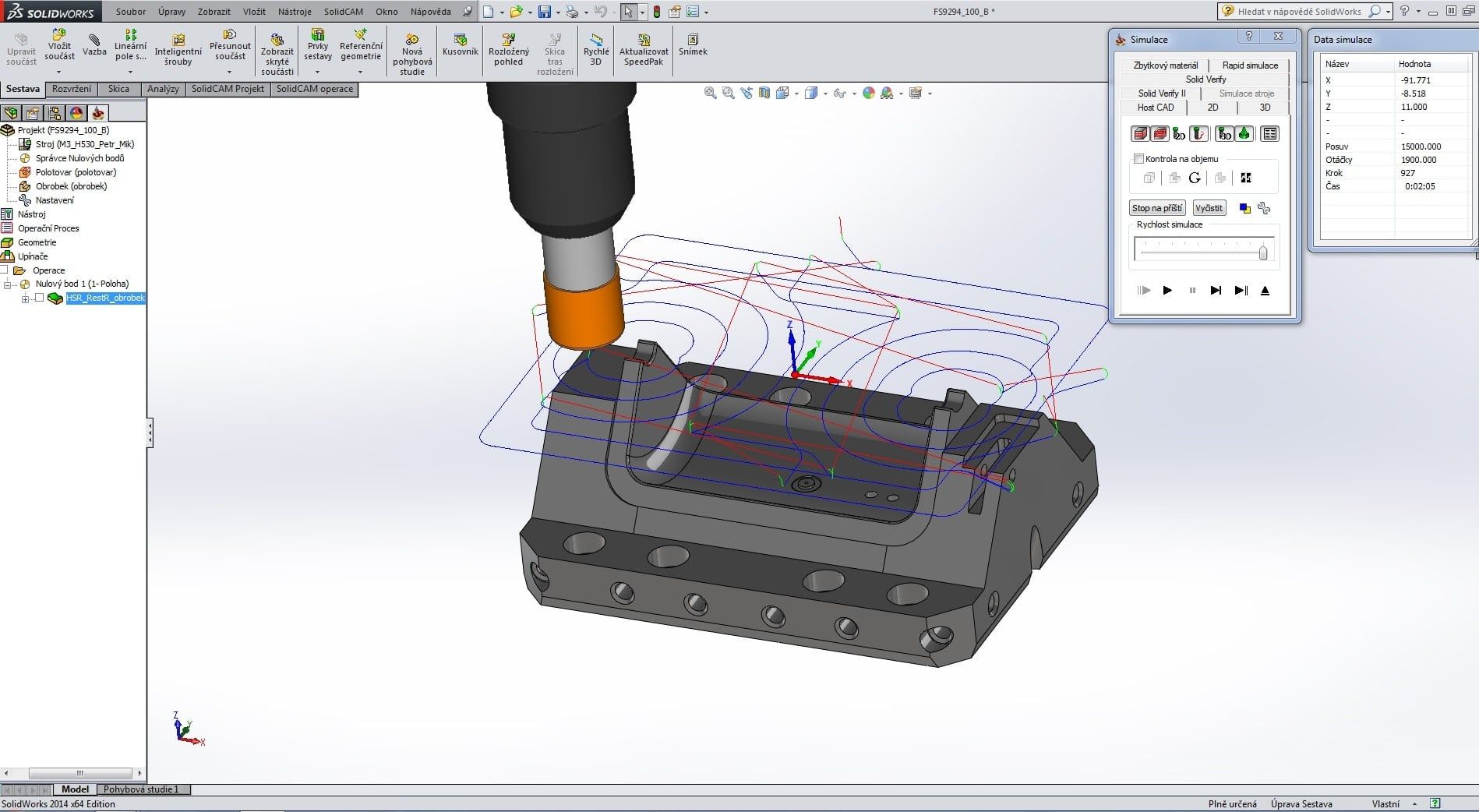Viewport: 1479px width, 812px height.
Task: Expand the HSR_RestR_obrobek operation node
Action: (26, 298)
